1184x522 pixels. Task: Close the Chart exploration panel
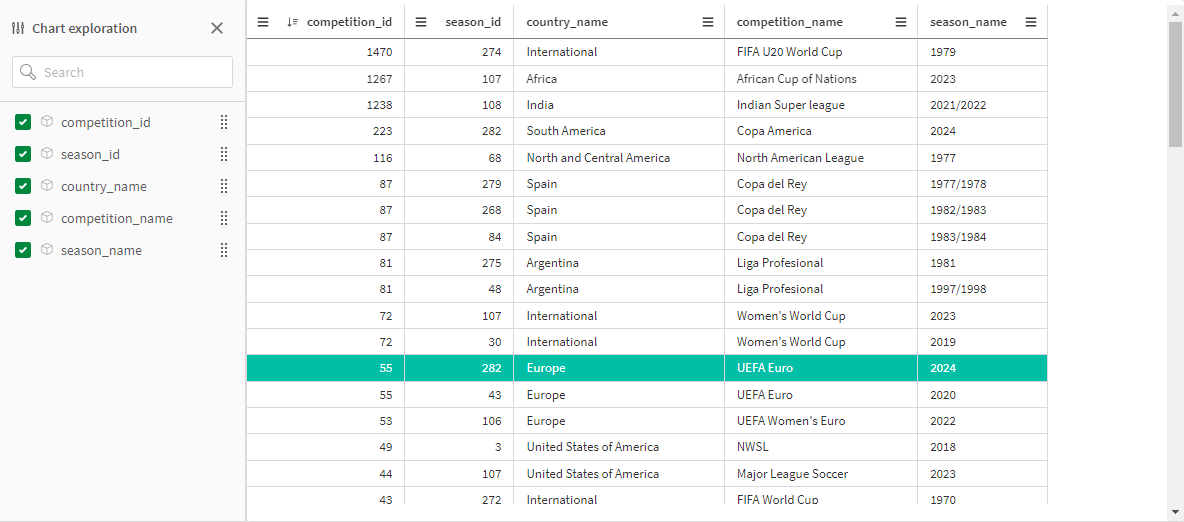point(217,28)
